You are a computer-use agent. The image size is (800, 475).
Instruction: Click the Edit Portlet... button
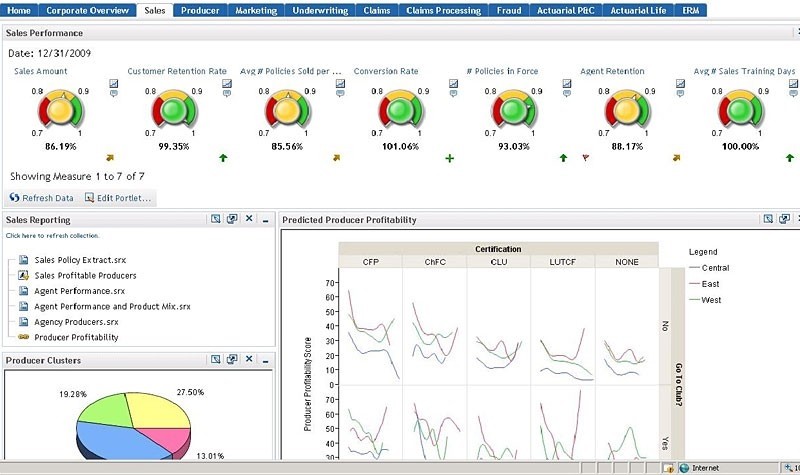click(x=118, y=198)
